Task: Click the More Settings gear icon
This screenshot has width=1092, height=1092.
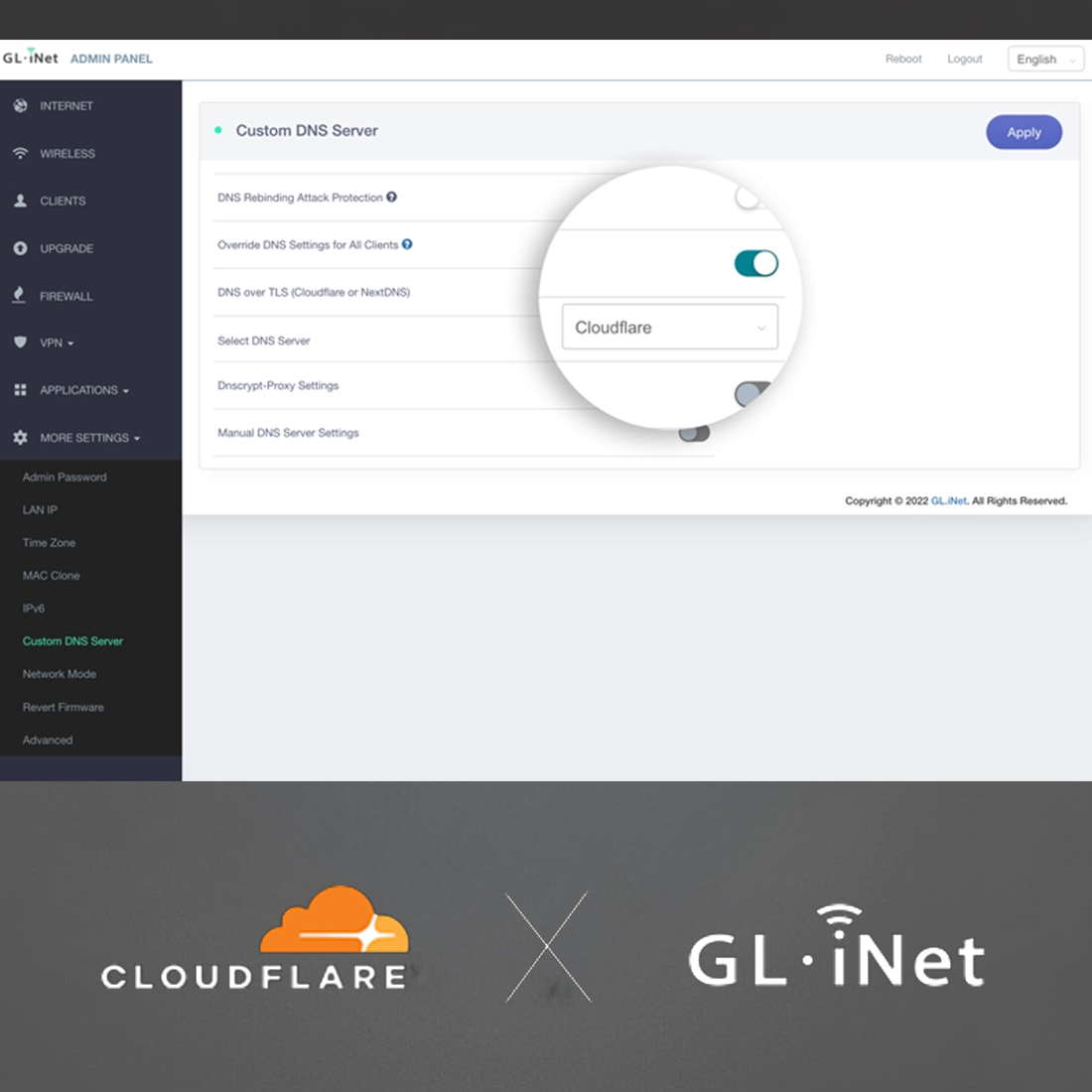Action: (20, 437)
